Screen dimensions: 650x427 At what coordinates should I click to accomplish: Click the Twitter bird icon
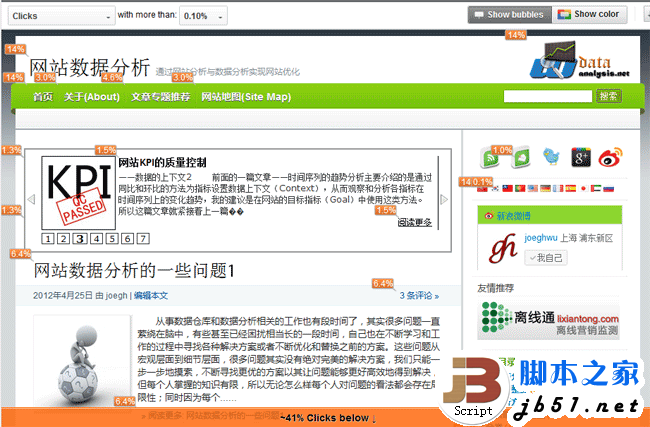click(x=552, y=157)
